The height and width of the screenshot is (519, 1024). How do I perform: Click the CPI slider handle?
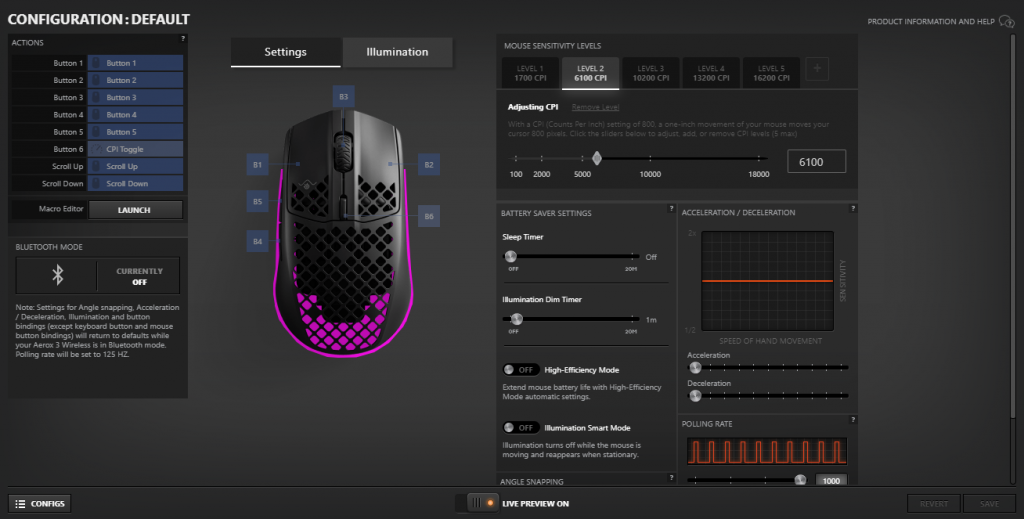point(596,158)
